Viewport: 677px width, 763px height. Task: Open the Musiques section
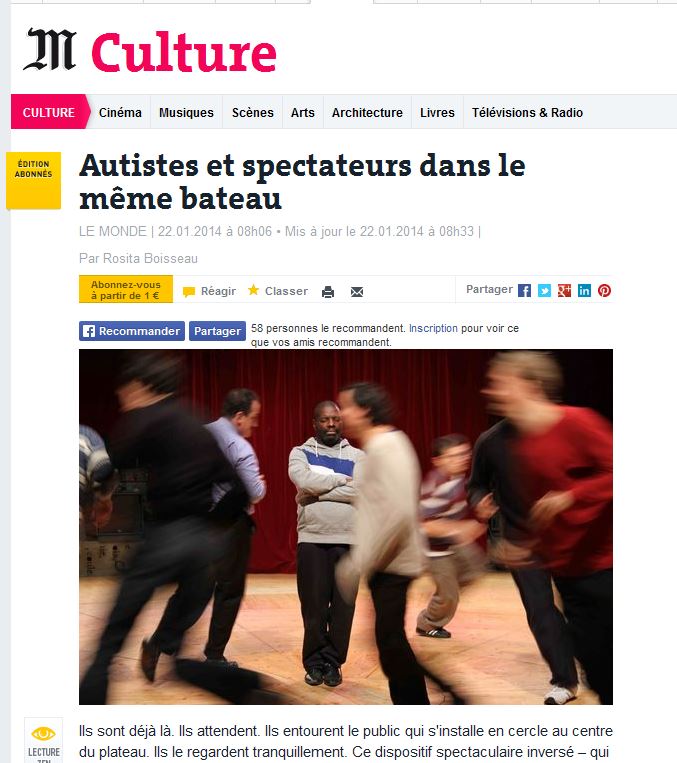tap(186, 112)
